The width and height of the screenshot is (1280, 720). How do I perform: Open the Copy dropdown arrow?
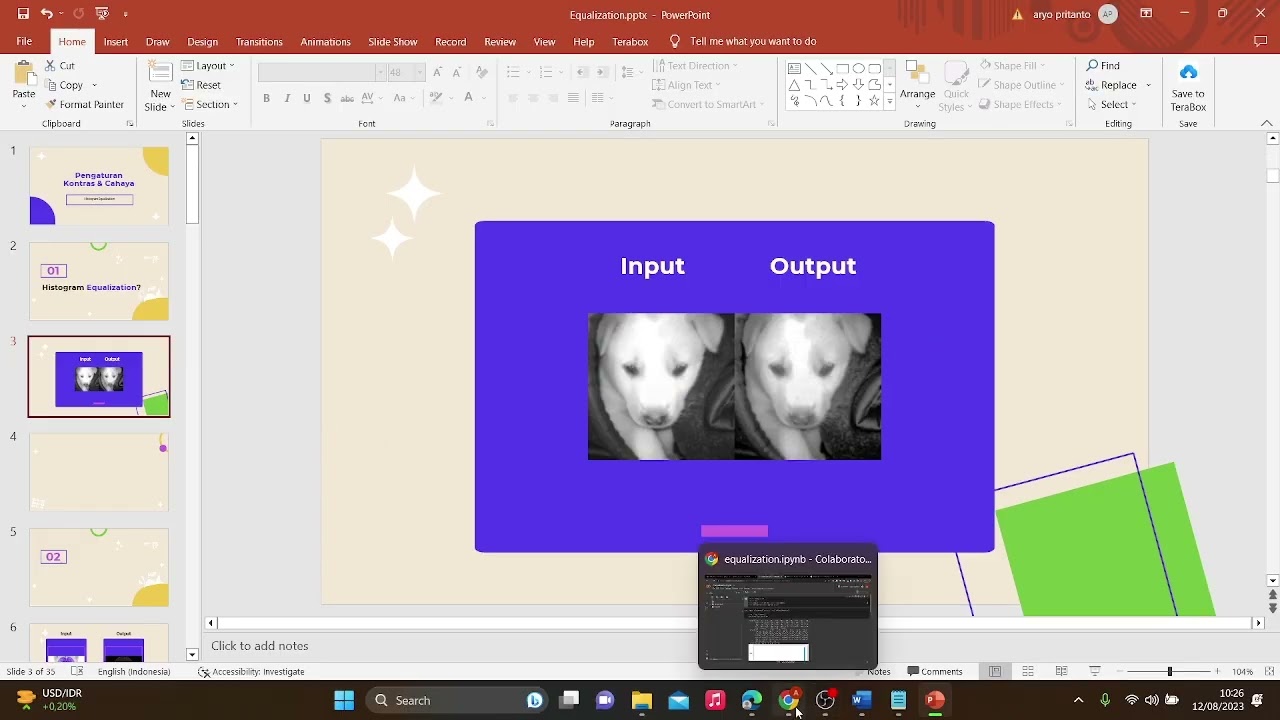click(x=94, y=85)
